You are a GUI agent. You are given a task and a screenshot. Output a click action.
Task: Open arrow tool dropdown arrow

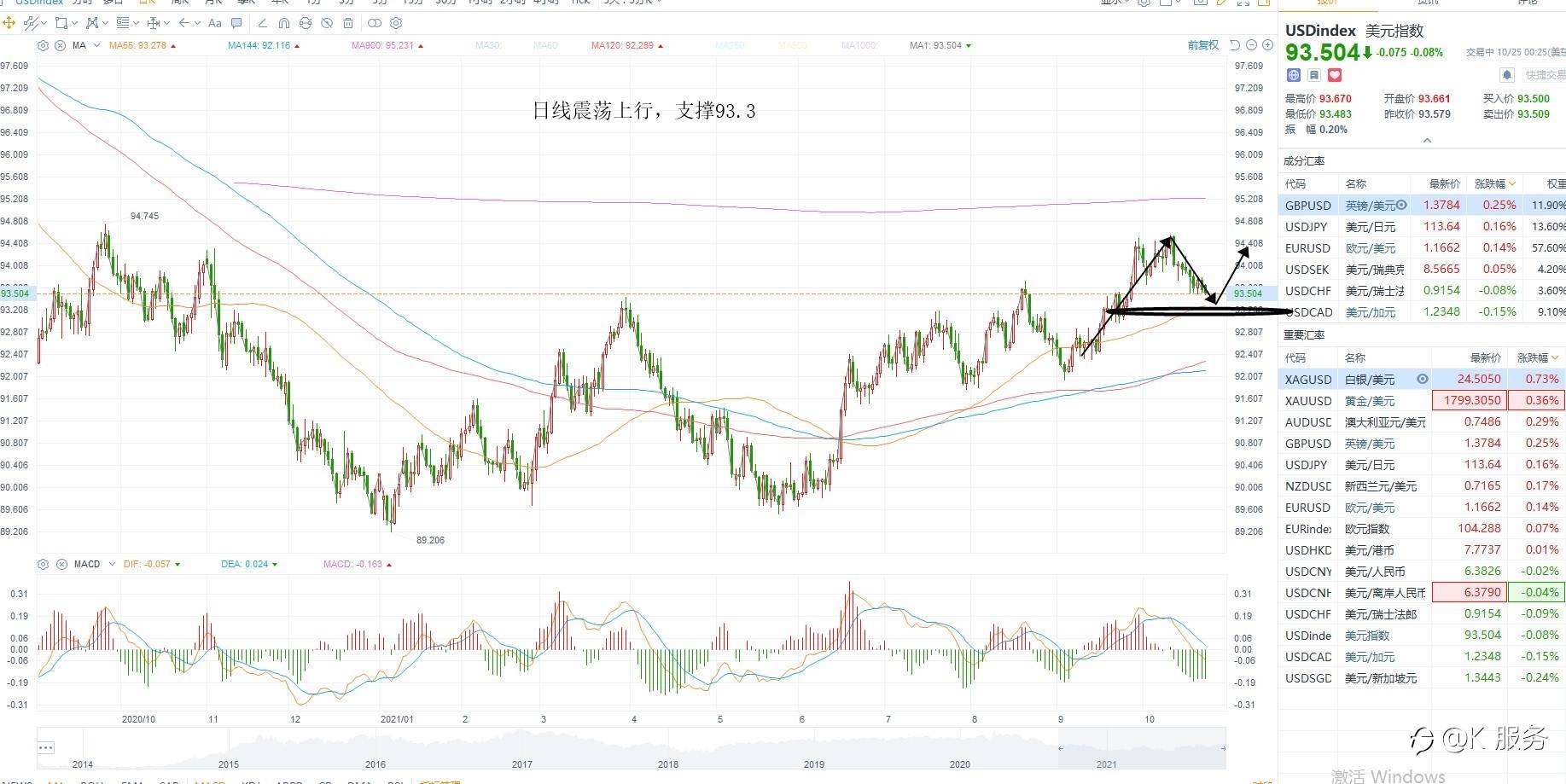[197, 23]
